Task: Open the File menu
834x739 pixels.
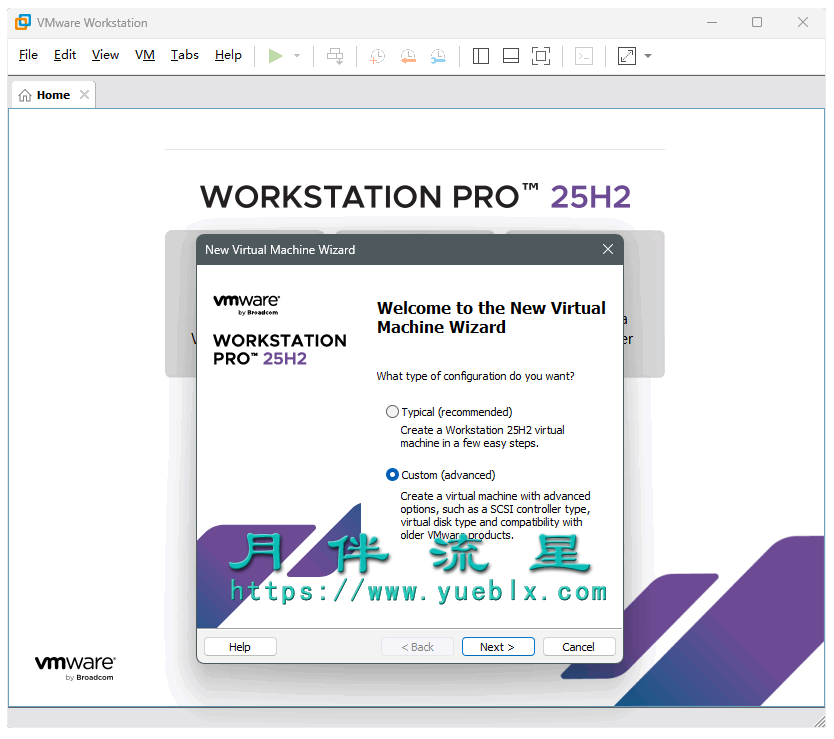Action: point(28,55)
